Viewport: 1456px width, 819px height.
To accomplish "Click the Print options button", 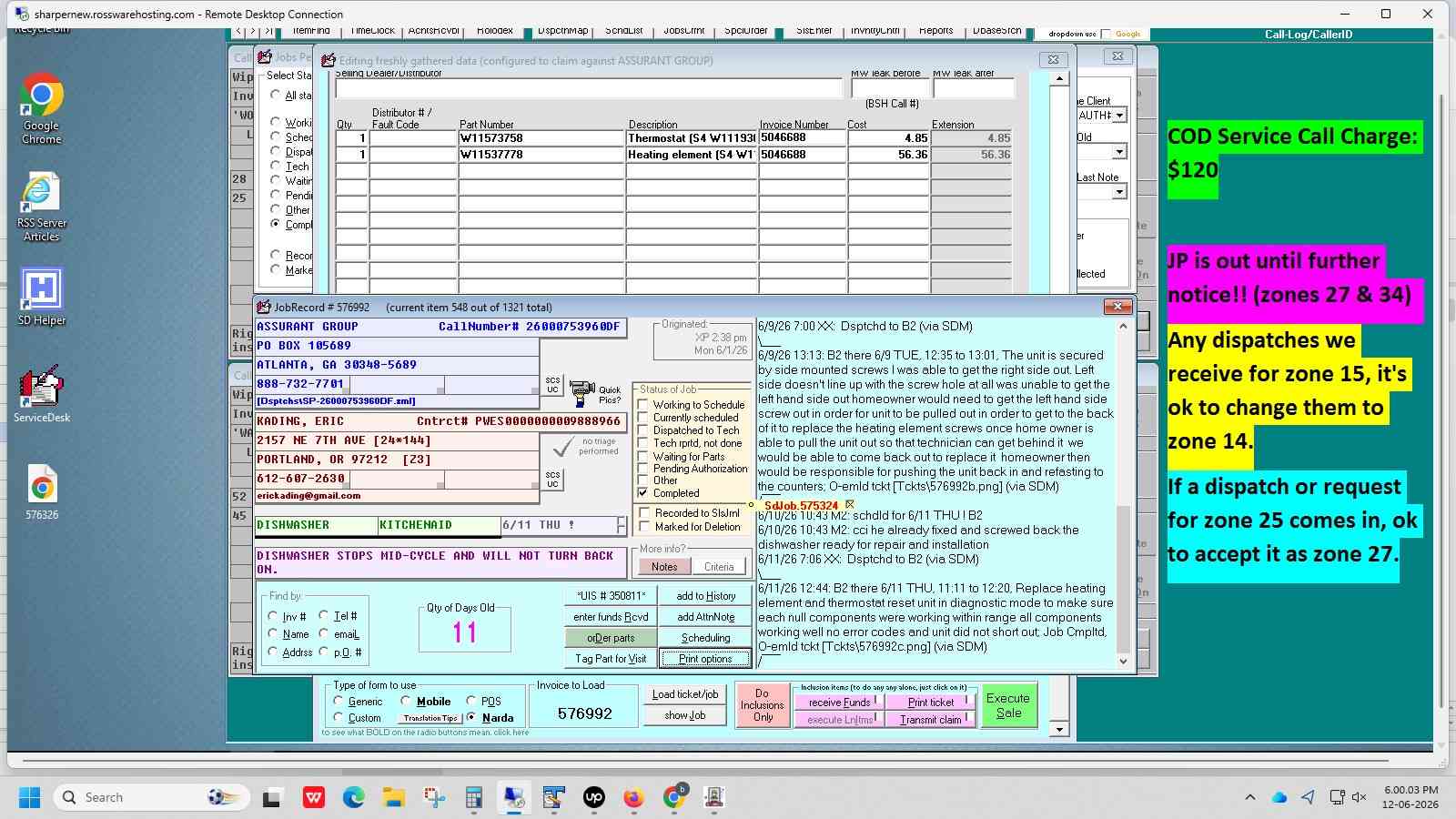I will [x=705, y=659].
